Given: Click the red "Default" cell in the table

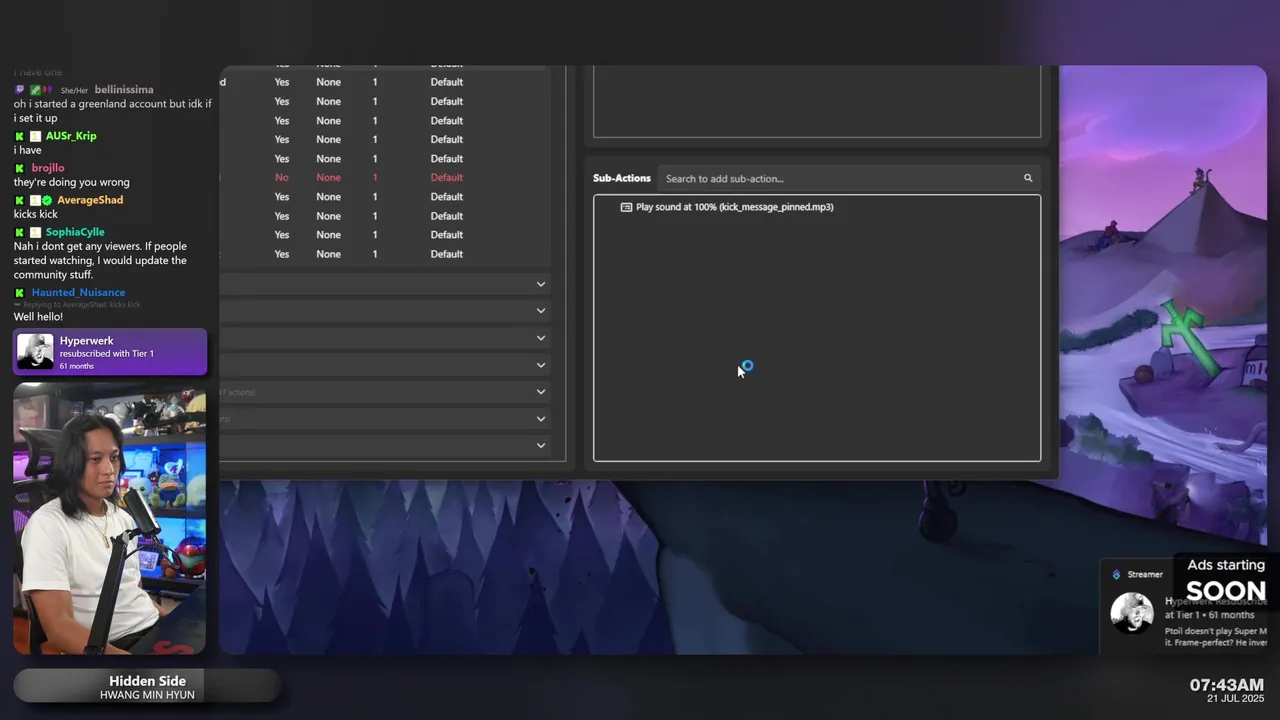Looking at the screenshot, I should [x=446, y=177].
